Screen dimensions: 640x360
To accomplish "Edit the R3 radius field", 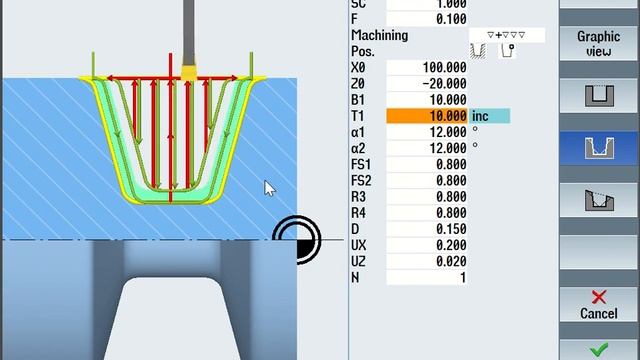I will (x=427, y=197).
